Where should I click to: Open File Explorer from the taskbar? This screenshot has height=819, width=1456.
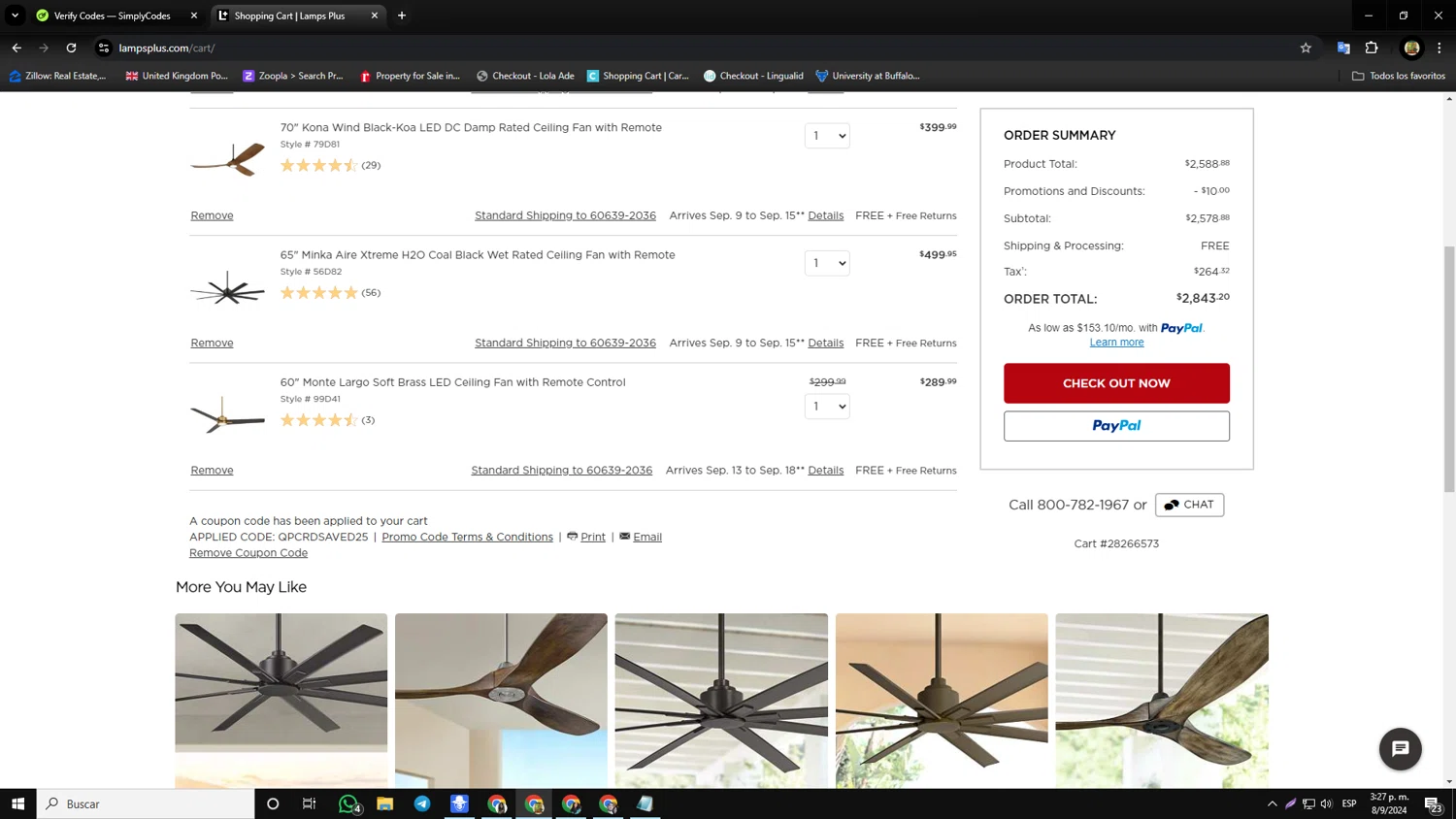[385, 803]
